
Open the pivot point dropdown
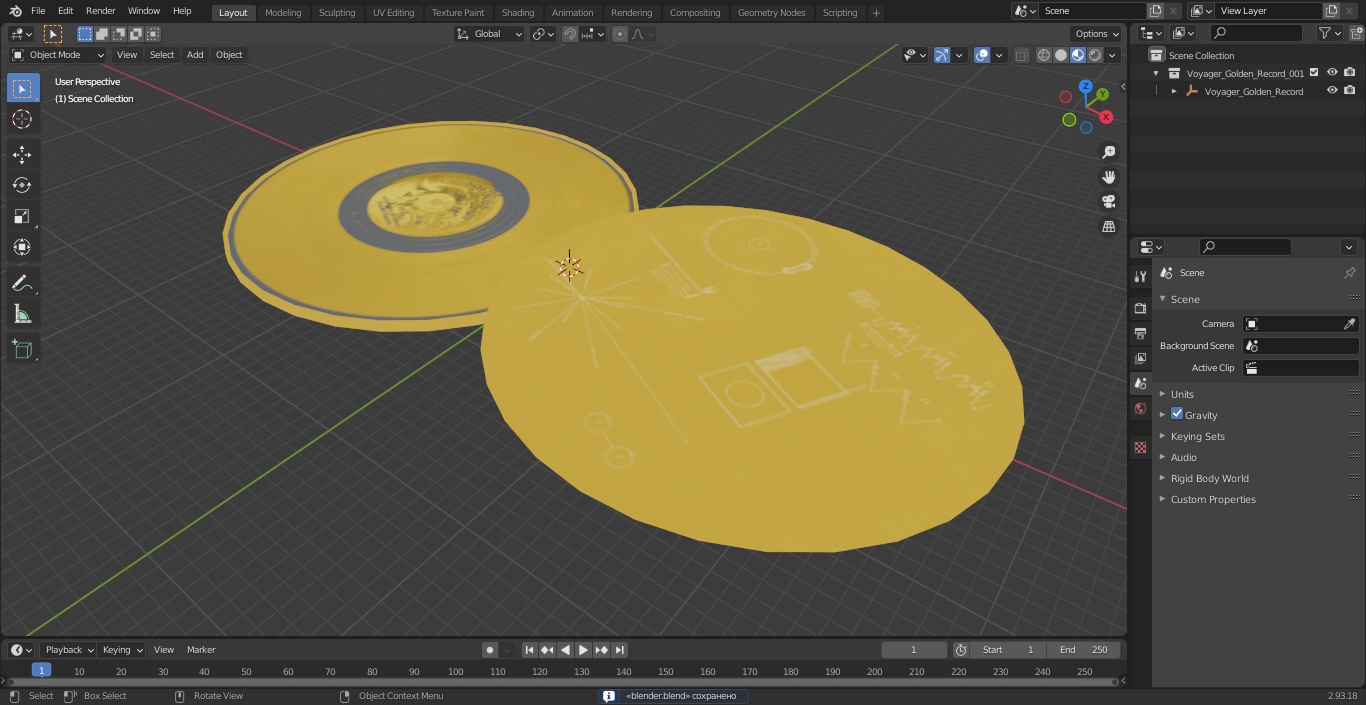pyautogui.click(x=543, y=34)
